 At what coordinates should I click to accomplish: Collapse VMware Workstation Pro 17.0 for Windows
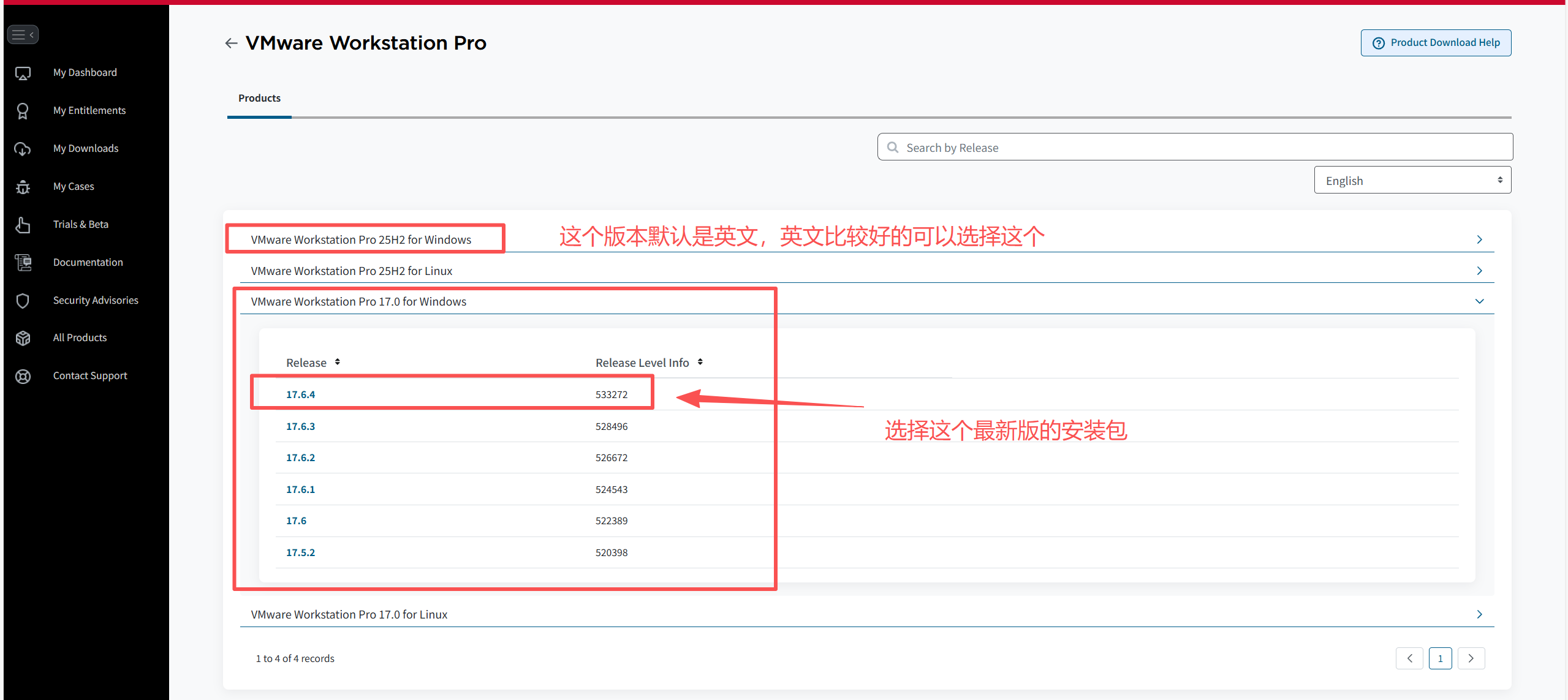click(x=1479, y=301)
